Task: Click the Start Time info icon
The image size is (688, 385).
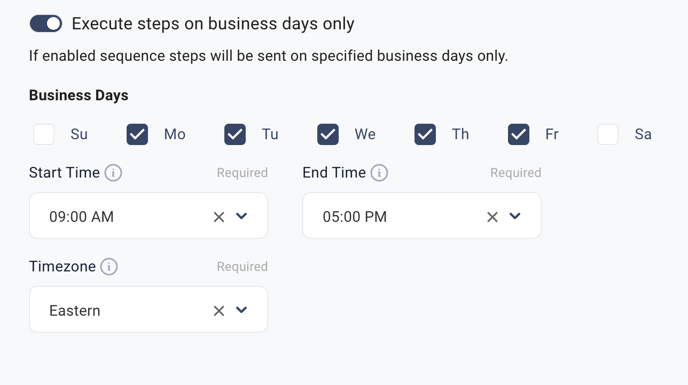Action: (x=113, y=173)
